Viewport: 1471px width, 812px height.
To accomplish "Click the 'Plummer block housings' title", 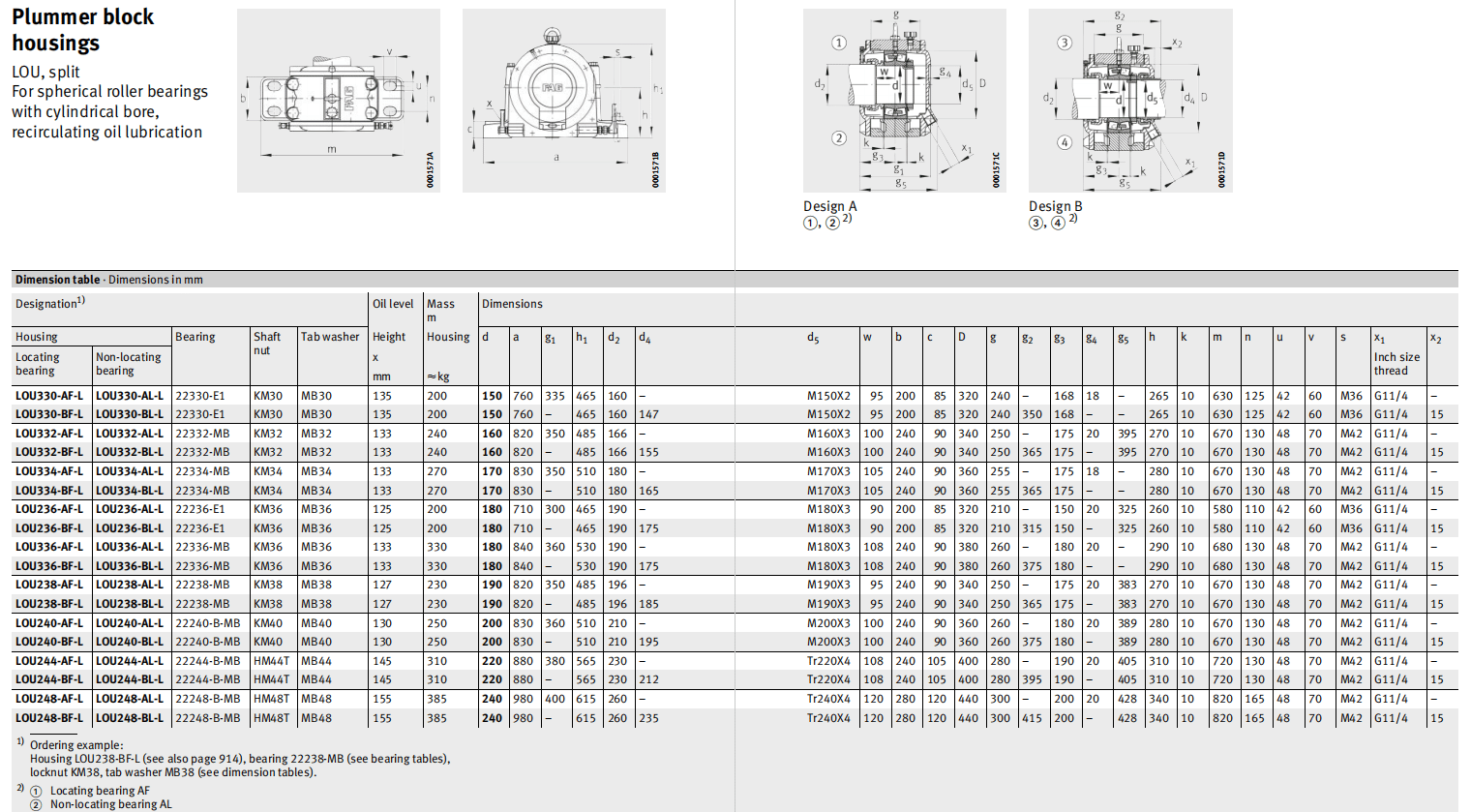I will point(82,30).
